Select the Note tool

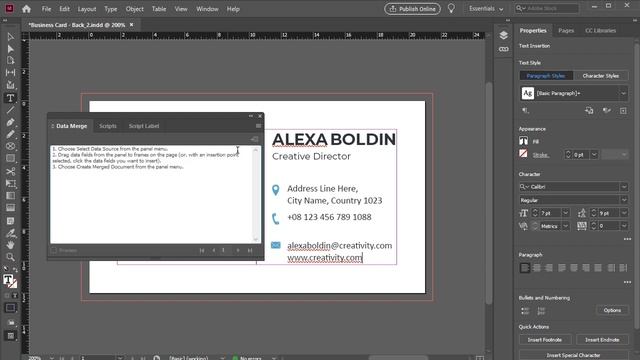pos(11,221)
